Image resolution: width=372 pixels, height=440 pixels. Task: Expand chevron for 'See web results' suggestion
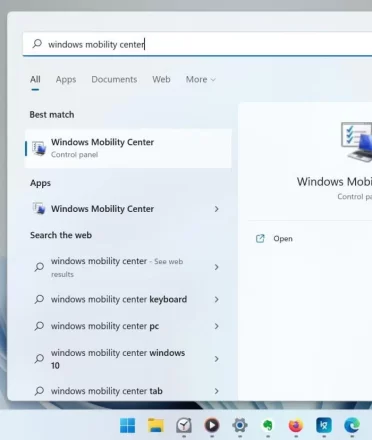point(217,267)
